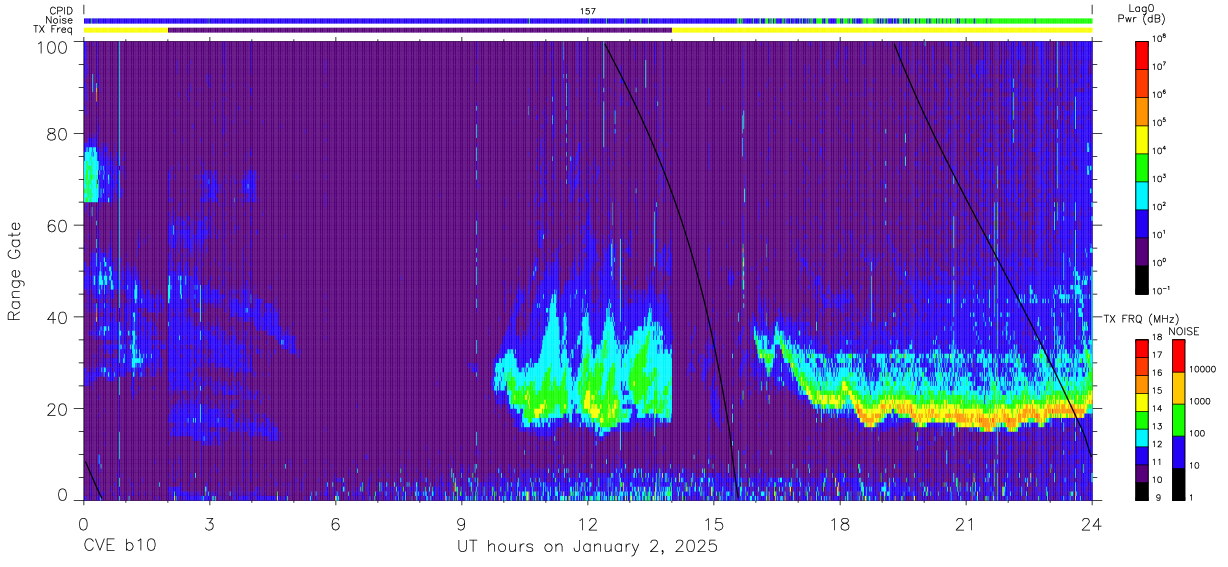Click the TX Freq row label
This screenshot has height=567, width=1228.
(53, 29)
